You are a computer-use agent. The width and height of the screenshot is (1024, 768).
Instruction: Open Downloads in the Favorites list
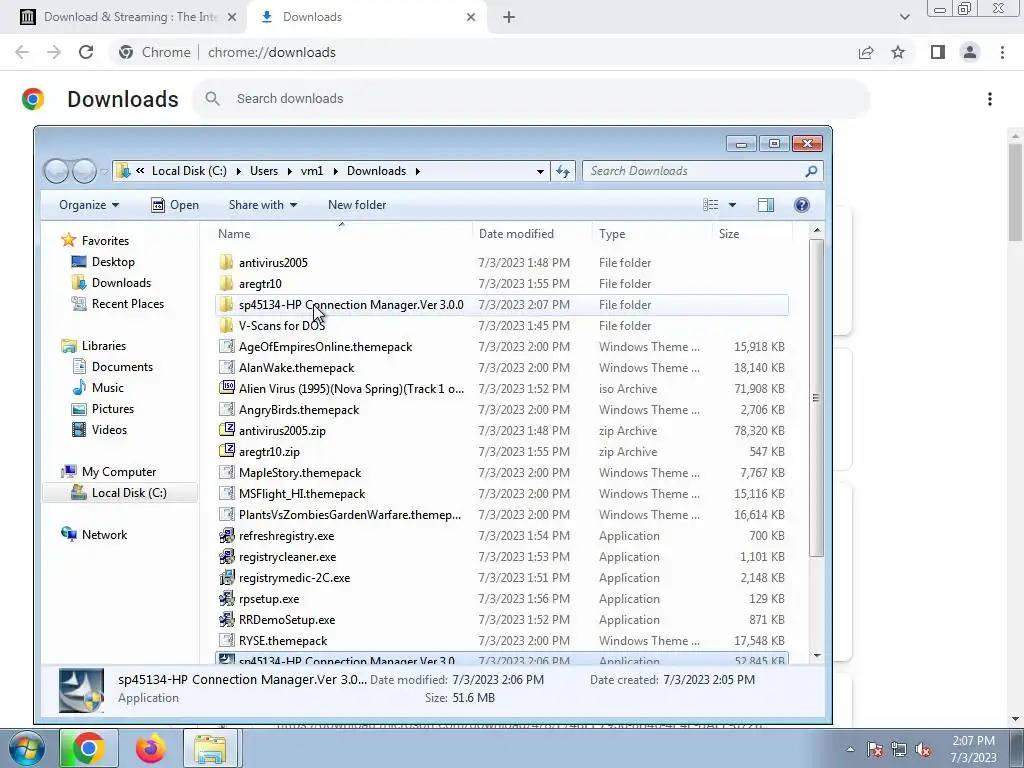(121, 283)
